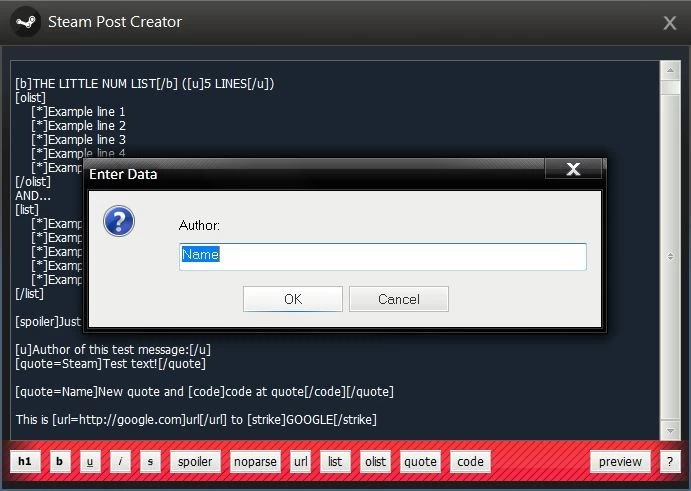The image size is (691, 491).
Task: Click the 'Enter Data' dialog title
Action: pyautogui.click(x=123, y=175)
